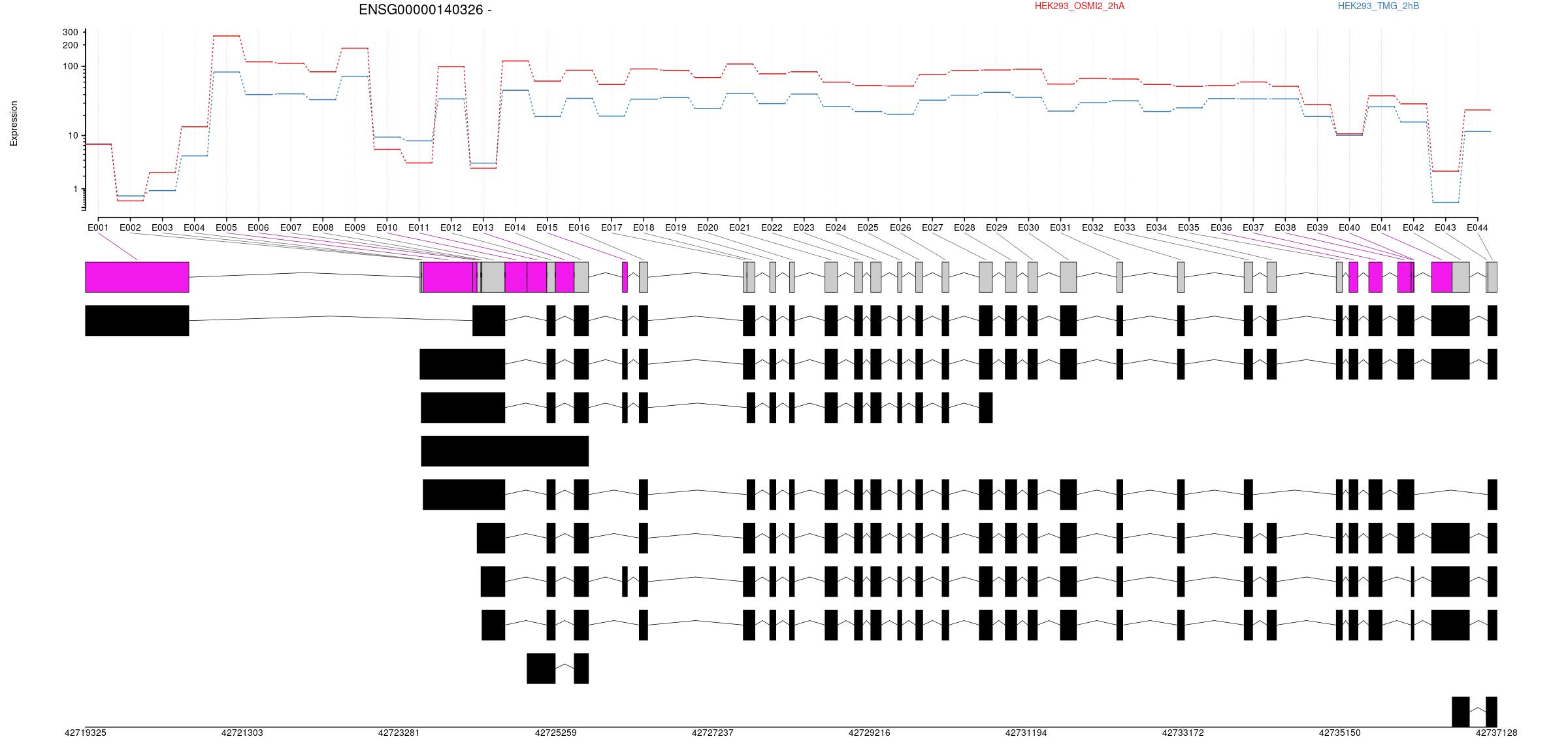Click exon label E035
The height and width of the screenshot is (745, 1568).
(1188, 227)
